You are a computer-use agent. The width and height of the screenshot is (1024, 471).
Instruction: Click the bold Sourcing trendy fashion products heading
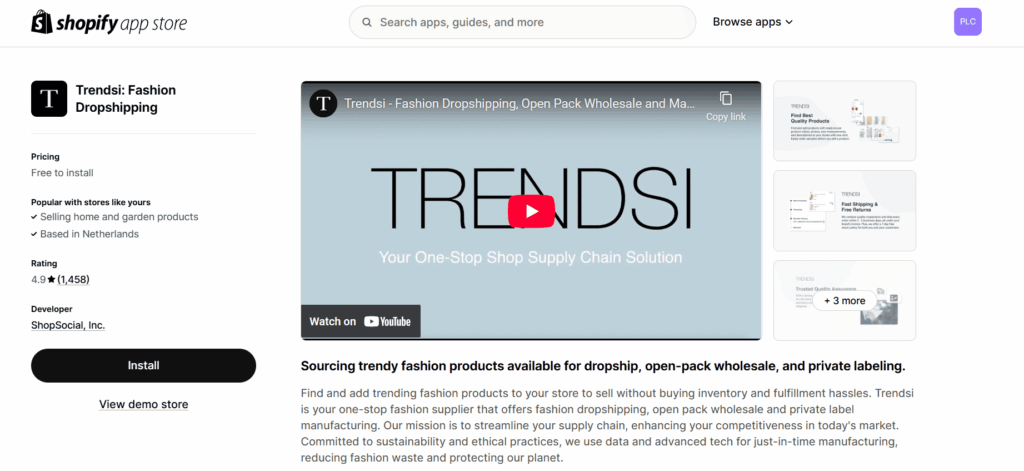tap(603, 366)
